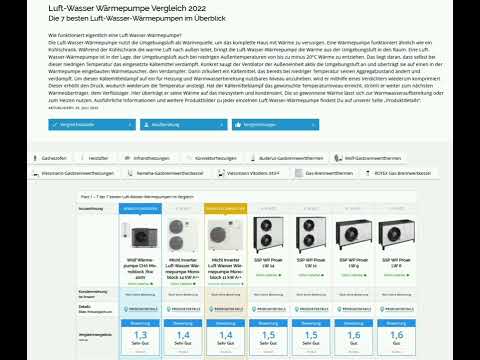Click the Buderus-Gasbrennwertthermen category icon
This screenshot has height=360, width=480.
click(x=253, y=158)
